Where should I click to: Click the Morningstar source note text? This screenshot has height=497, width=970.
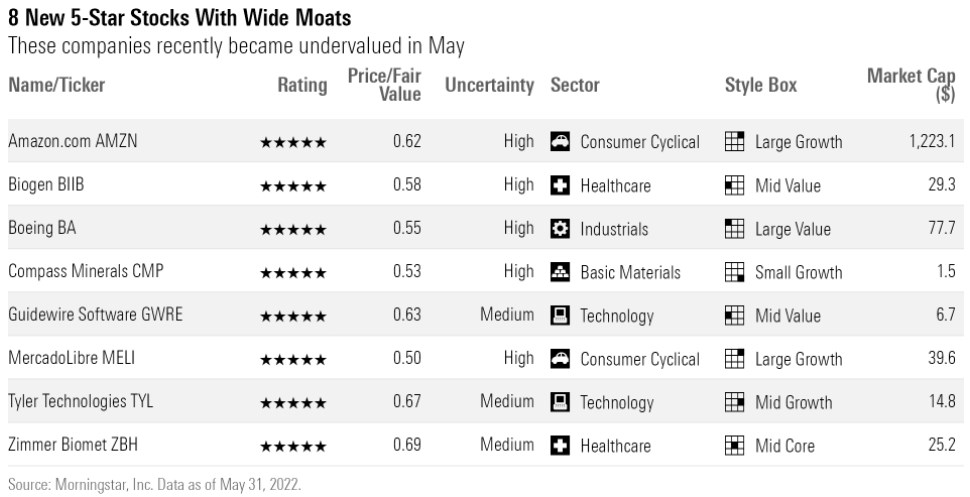coord(154,483)
